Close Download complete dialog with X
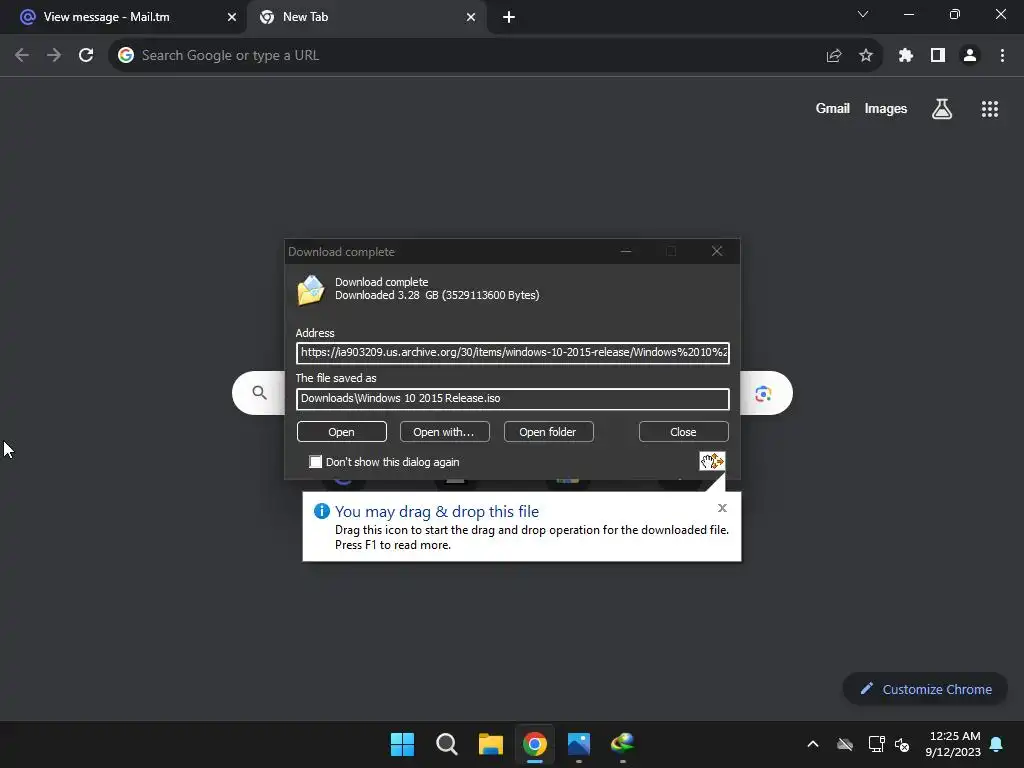Image resolution: width=1024 pixels, height=768 pixels. (x=717, y=251)
